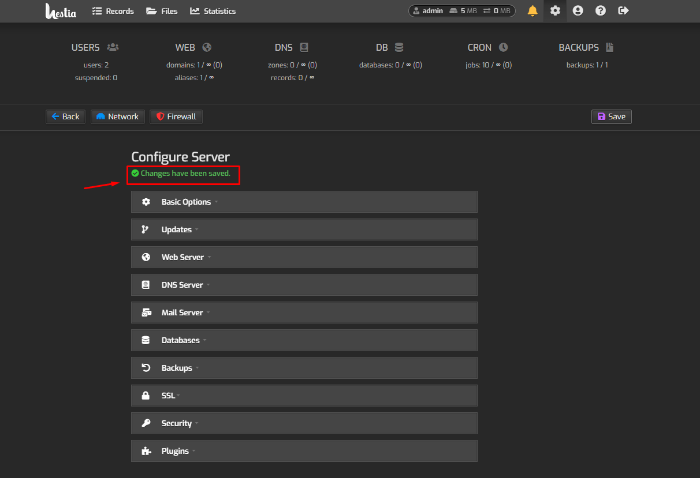Click the Back button
This screenshot has width=700, height=478.
(x=66, y=116)
